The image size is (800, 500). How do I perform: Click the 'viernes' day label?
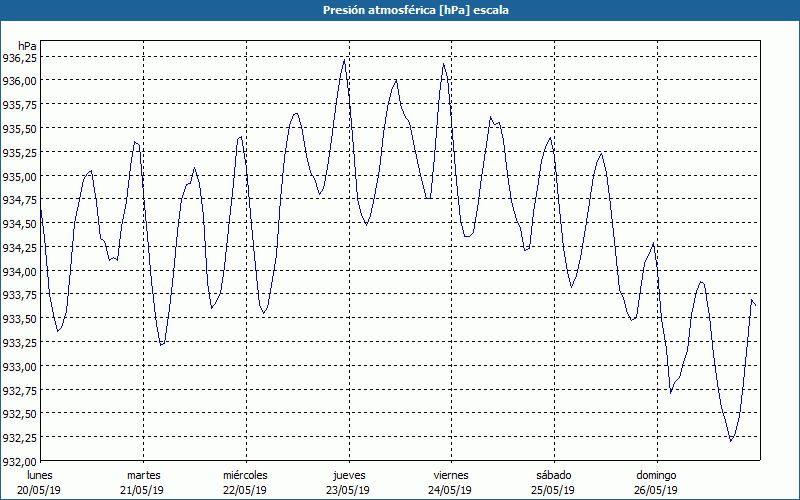pyautogui.click(x=451, y=475)
